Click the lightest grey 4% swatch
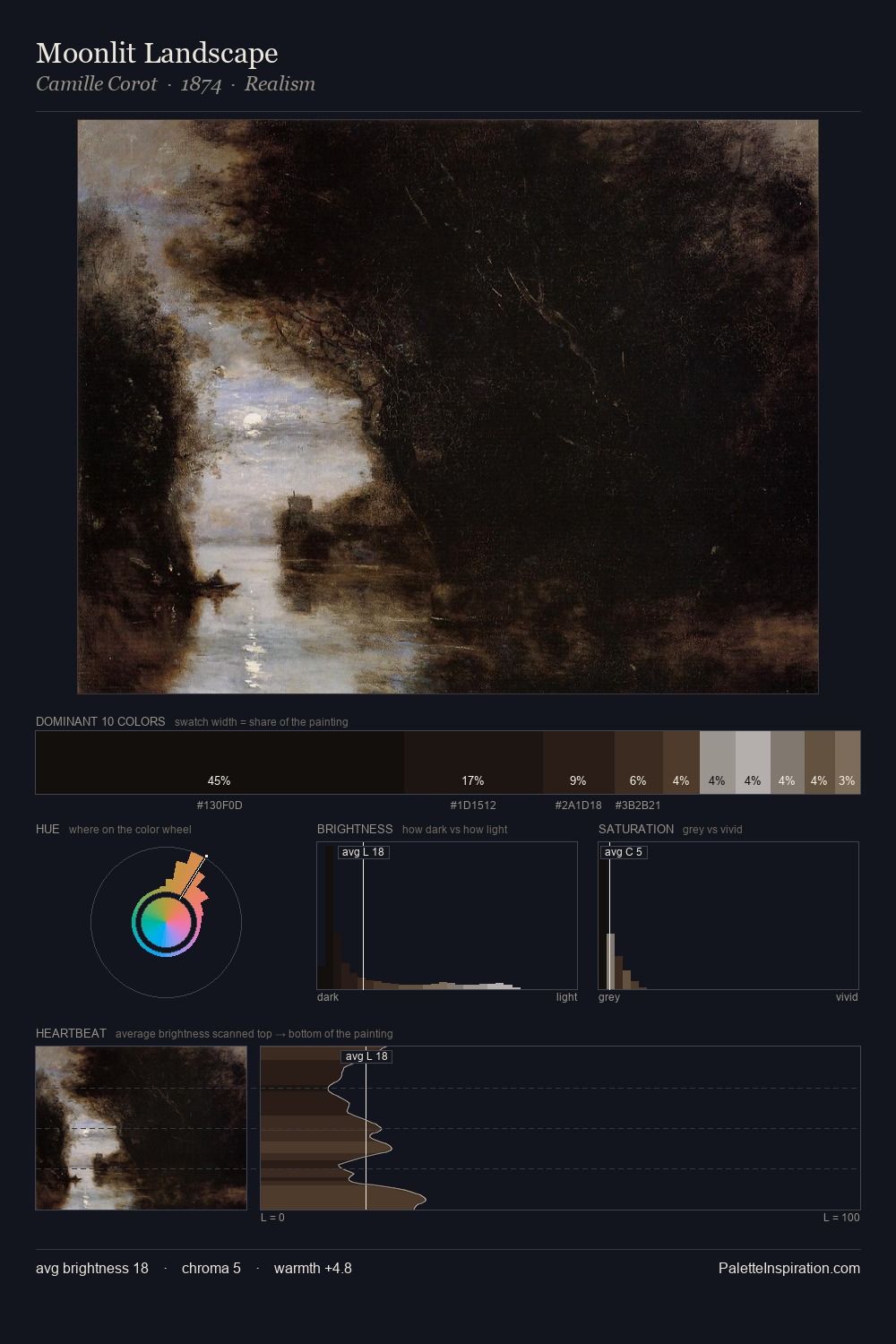Screen dimensions: 896x1344 click(x=753, y=762)
